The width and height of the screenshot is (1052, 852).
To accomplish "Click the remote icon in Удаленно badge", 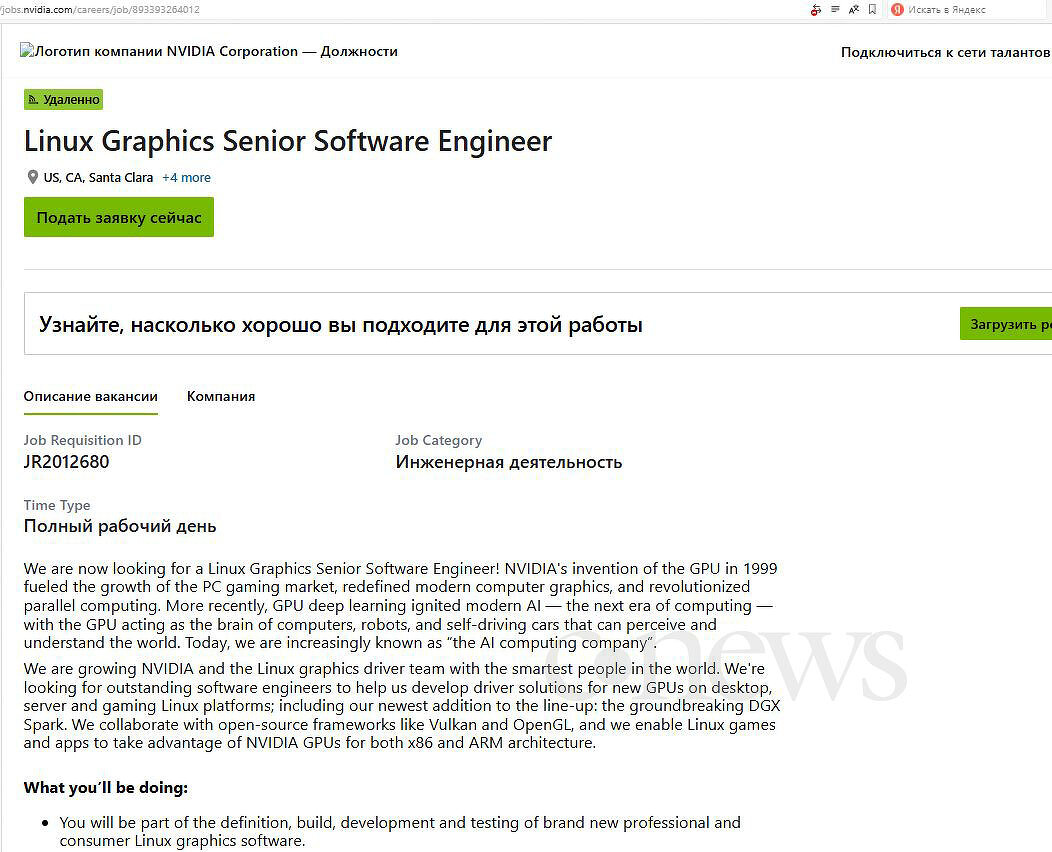I will pyautogui.click(x=34, y=100).
